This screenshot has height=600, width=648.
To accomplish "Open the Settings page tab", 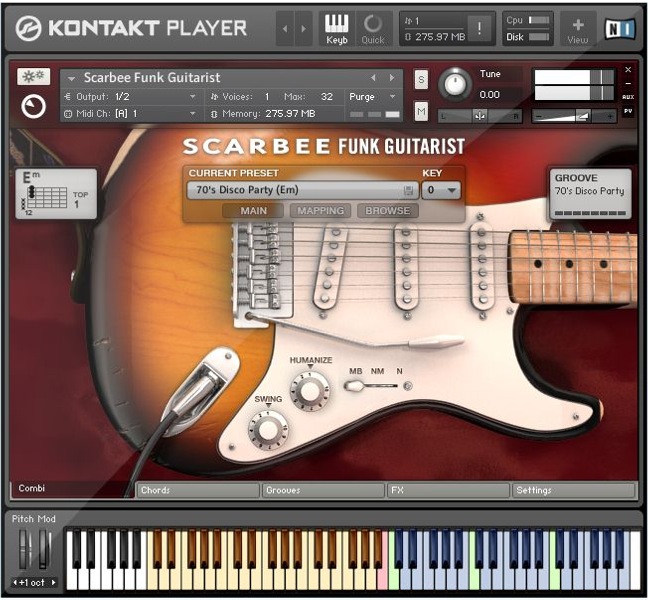I will coord(573,490).
